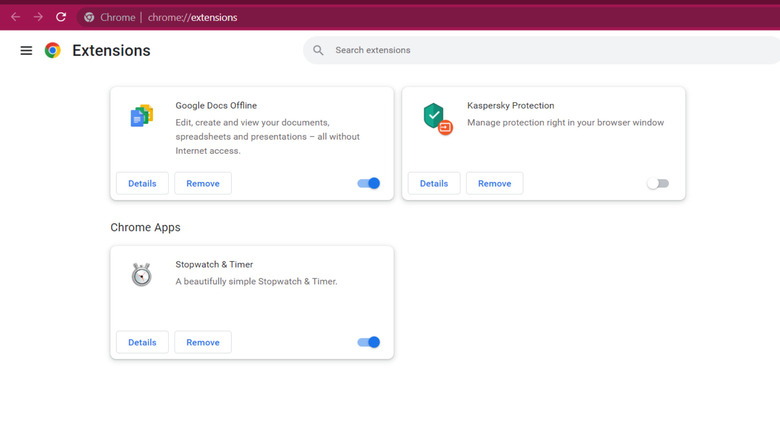Remove the Google Docs Offline extension
This screenshot has height=438, width=780.
(x=203, y=183)
